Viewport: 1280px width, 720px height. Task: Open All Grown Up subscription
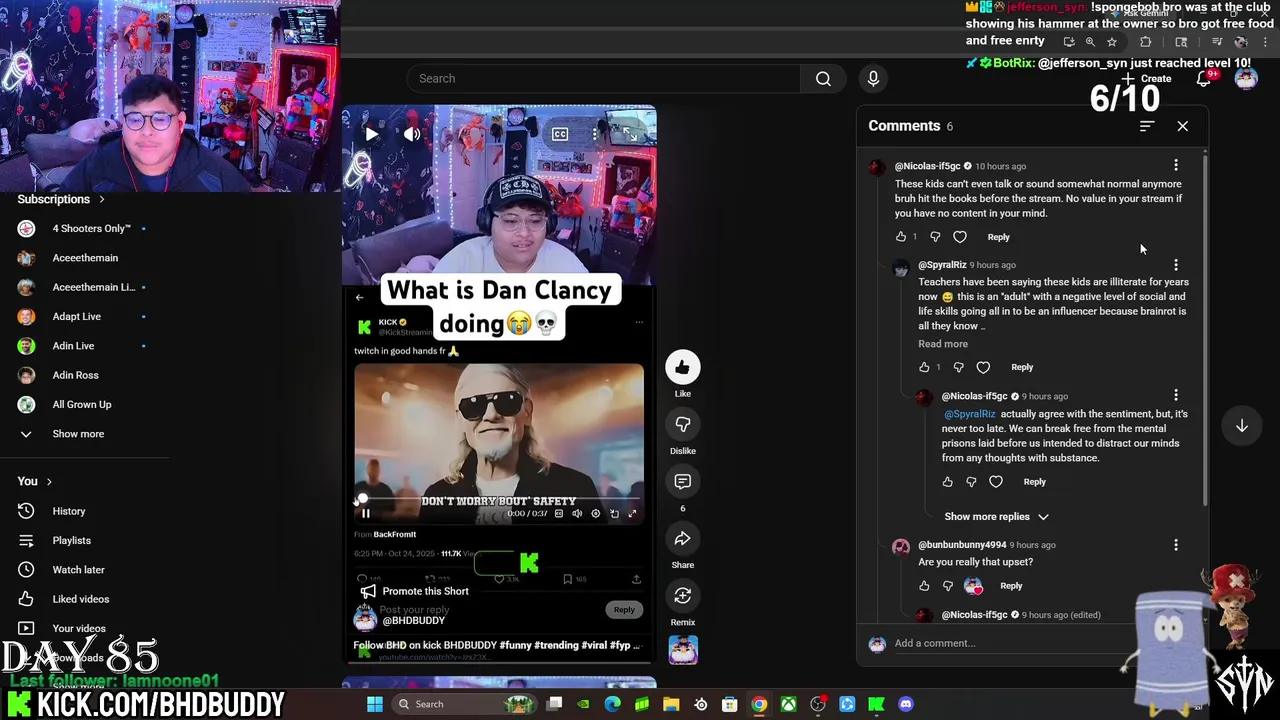84,404
